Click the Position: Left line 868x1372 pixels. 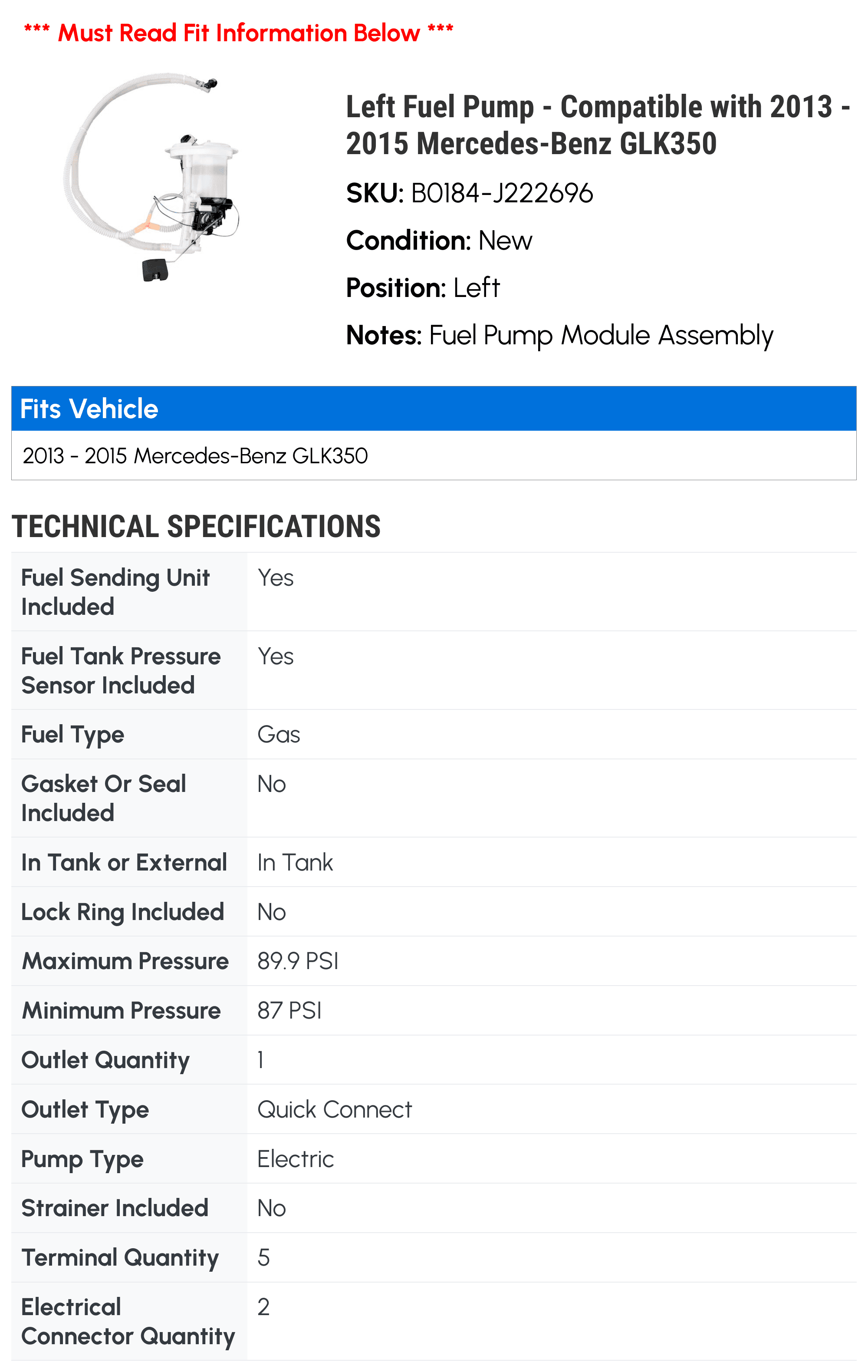pos(423,288)
